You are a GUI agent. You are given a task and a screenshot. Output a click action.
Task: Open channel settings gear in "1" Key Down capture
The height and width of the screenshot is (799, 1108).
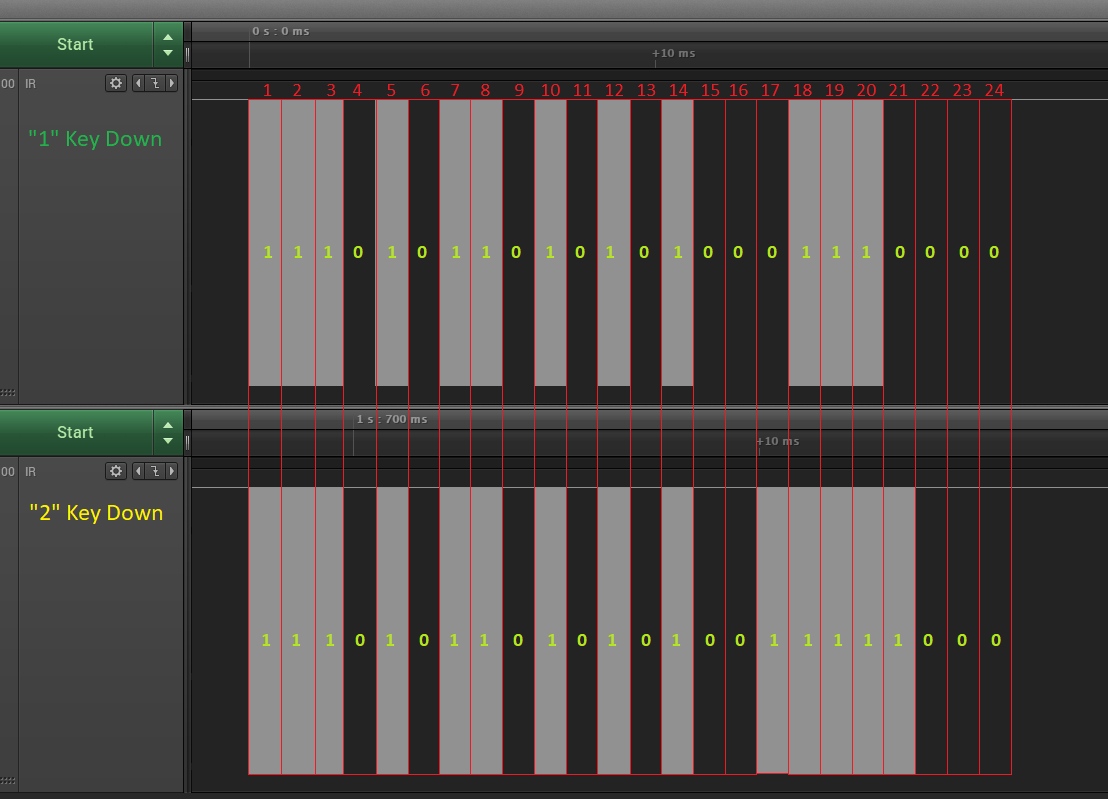pos(116,83)
